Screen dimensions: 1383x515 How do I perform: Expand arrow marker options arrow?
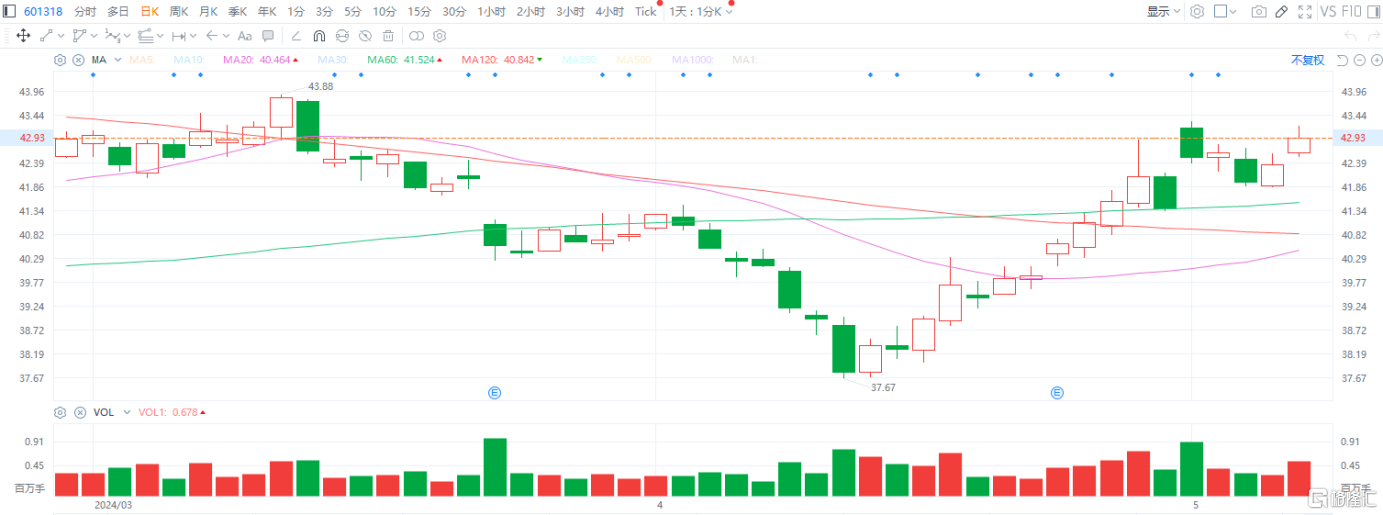pos(226,36)
